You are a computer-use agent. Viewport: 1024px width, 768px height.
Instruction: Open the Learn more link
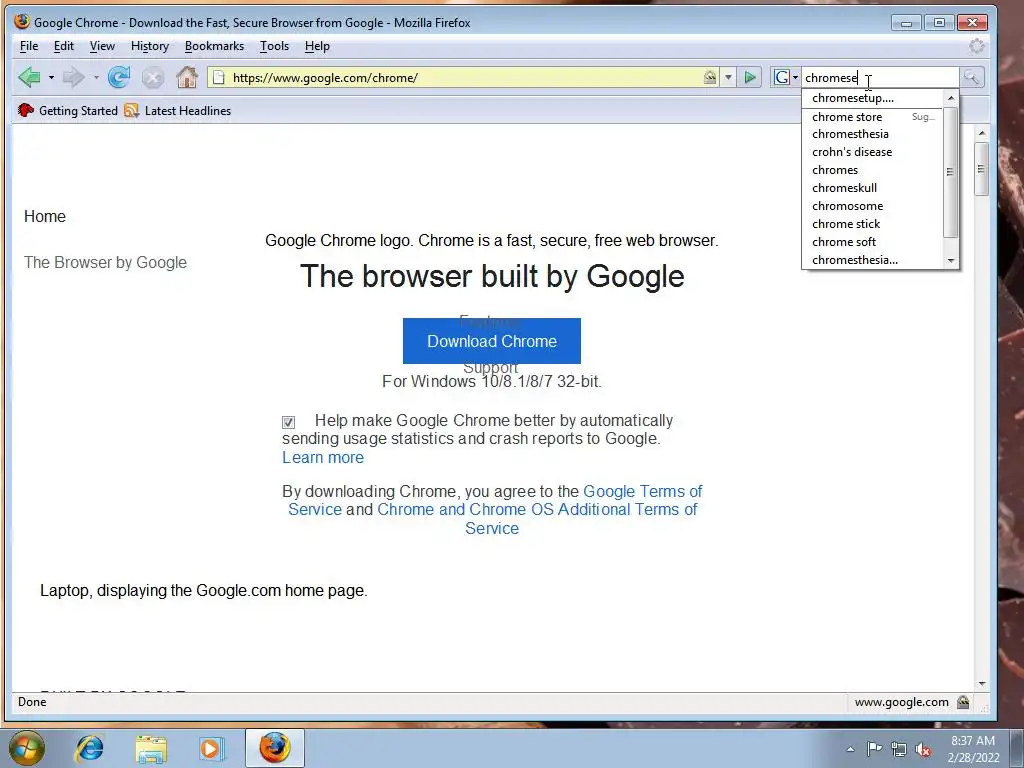coord(323,458)
